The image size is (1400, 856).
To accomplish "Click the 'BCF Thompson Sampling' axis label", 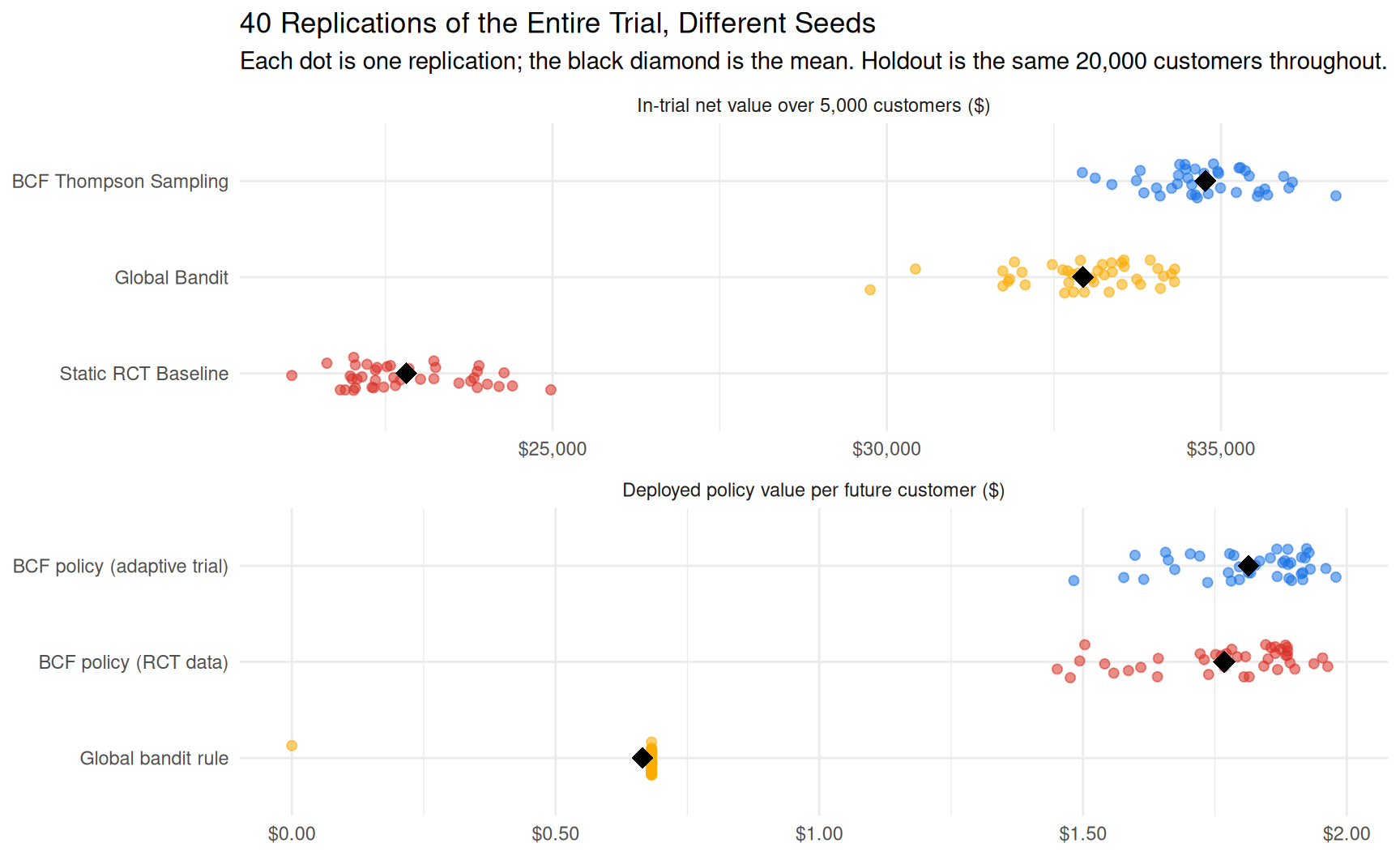I will coord(120,182).
